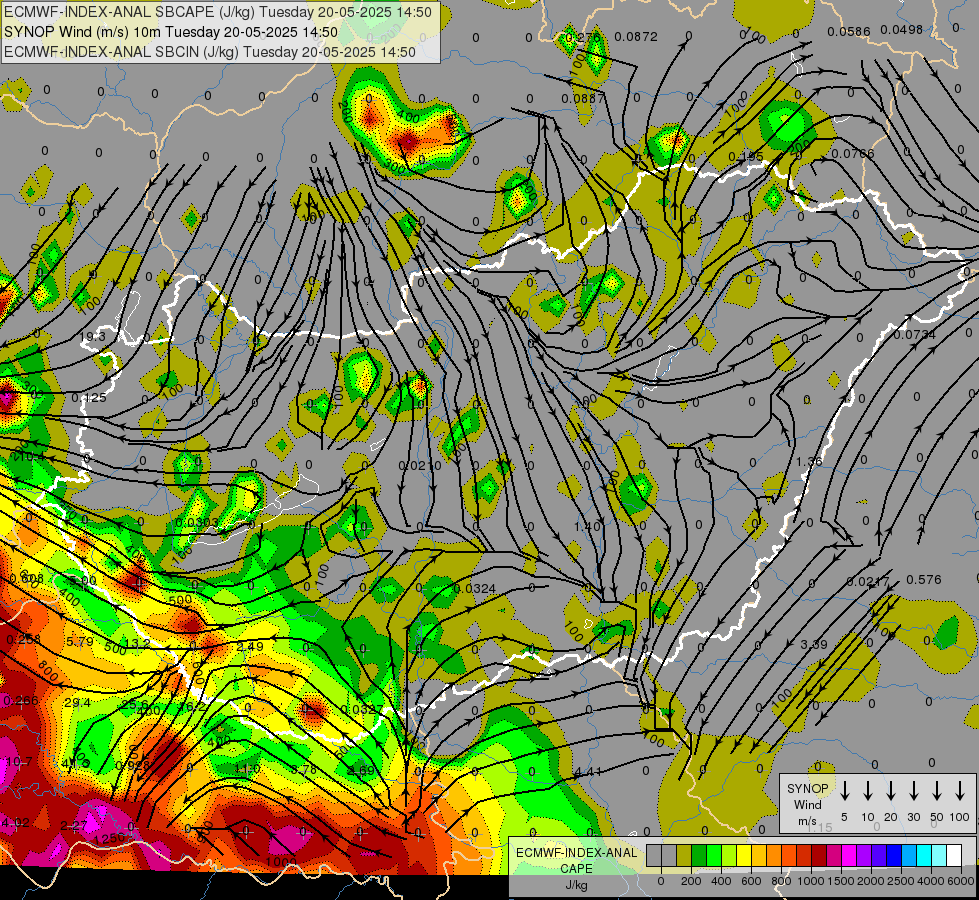Click the 0.266 value on the map
The image size is (979, 900).
tap(21, 701)
